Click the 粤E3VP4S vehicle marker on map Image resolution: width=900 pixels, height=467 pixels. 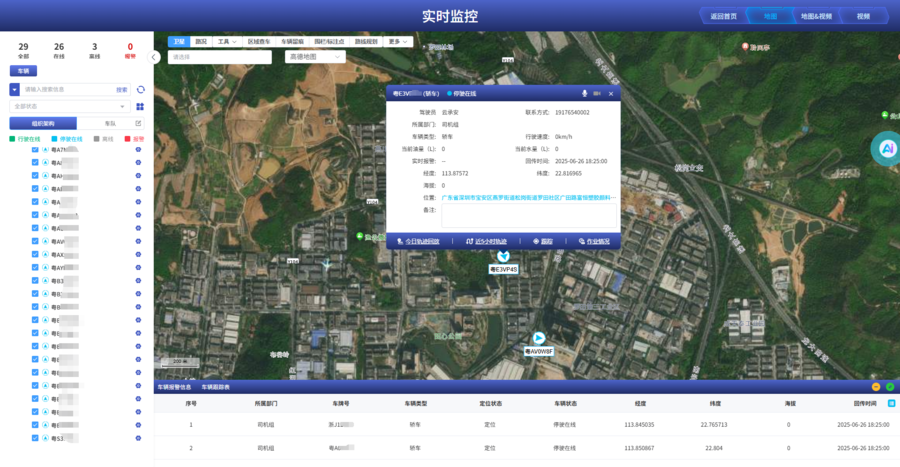coord(503,256)
